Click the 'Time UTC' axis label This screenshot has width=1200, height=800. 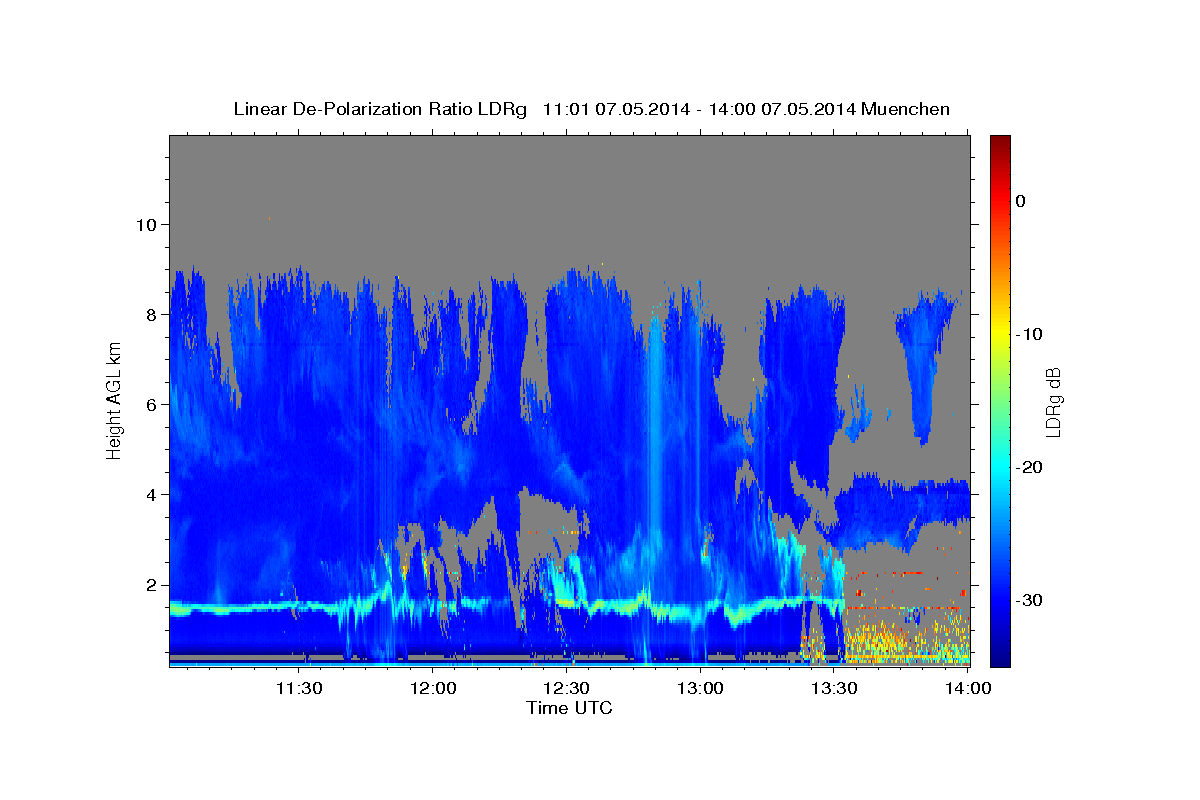(x=569, y=708)
